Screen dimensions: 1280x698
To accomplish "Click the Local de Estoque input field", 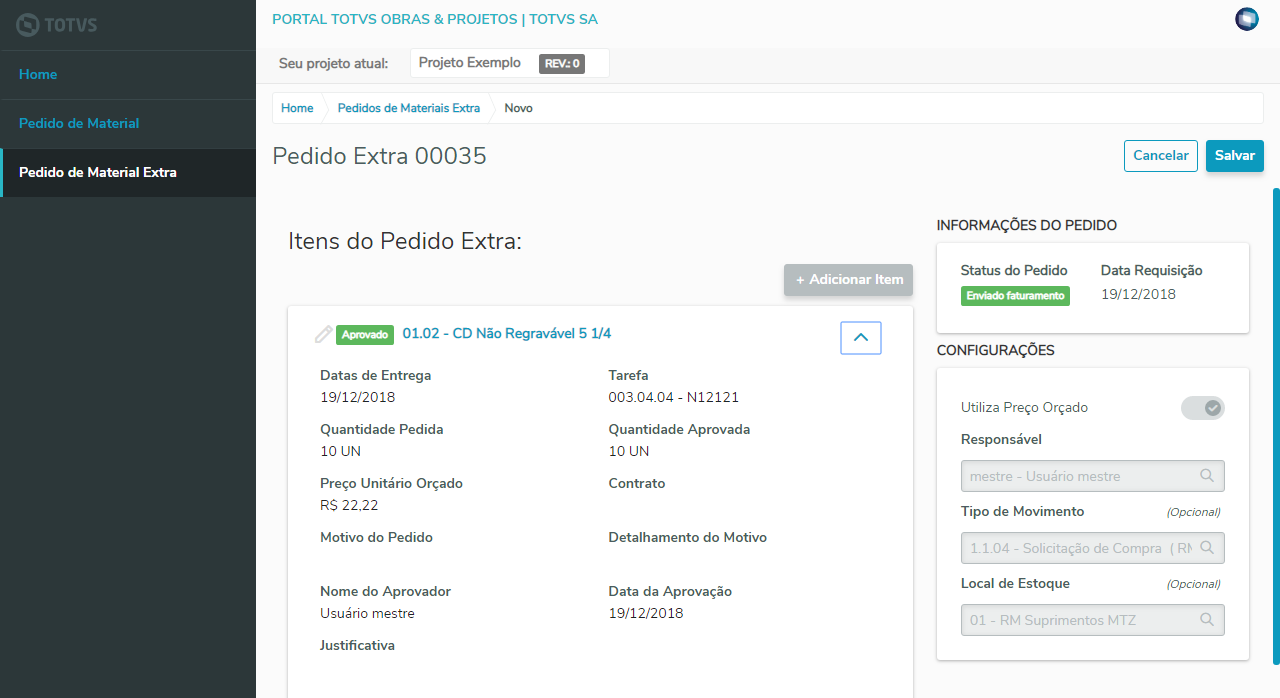I will [x=1093, y=620].
